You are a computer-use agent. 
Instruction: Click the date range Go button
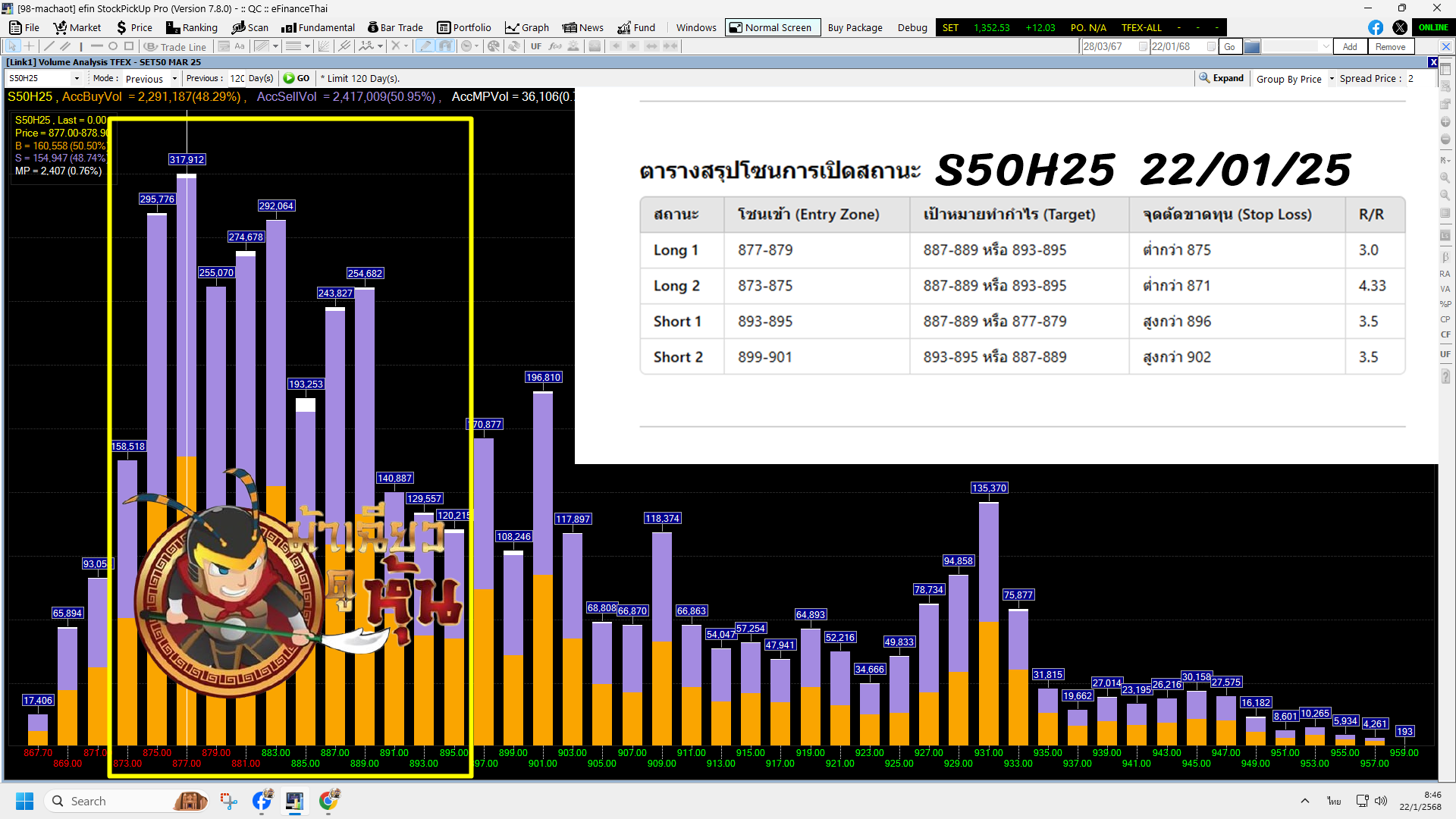click(x=1229, y=46)
